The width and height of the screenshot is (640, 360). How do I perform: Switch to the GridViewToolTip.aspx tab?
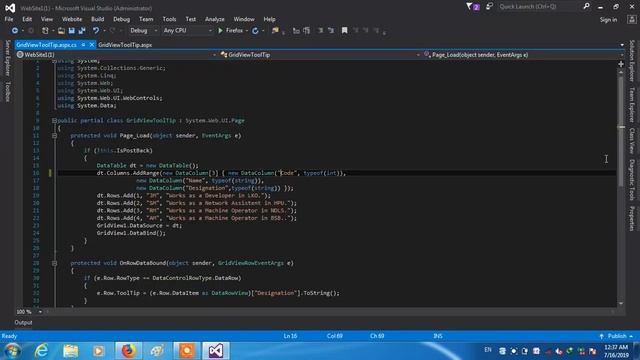(125, 45)
